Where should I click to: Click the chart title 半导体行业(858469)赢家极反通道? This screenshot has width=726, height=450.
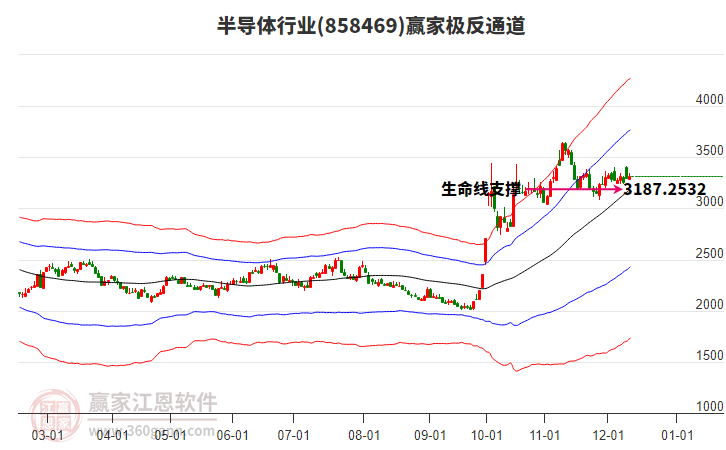pyautogui.click(x=371, y=26)
